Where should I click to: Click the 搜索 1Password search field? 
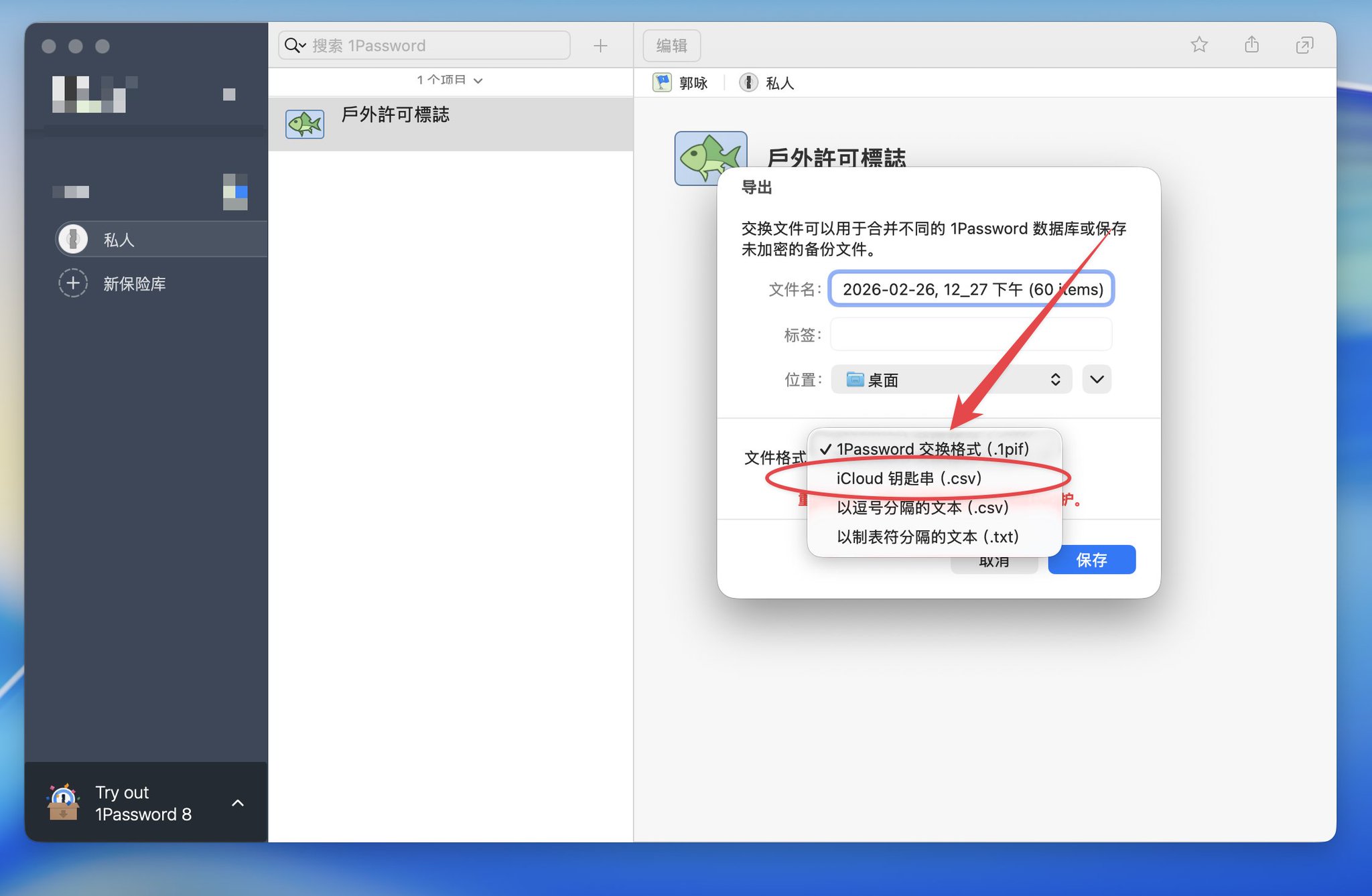[424, 46]
